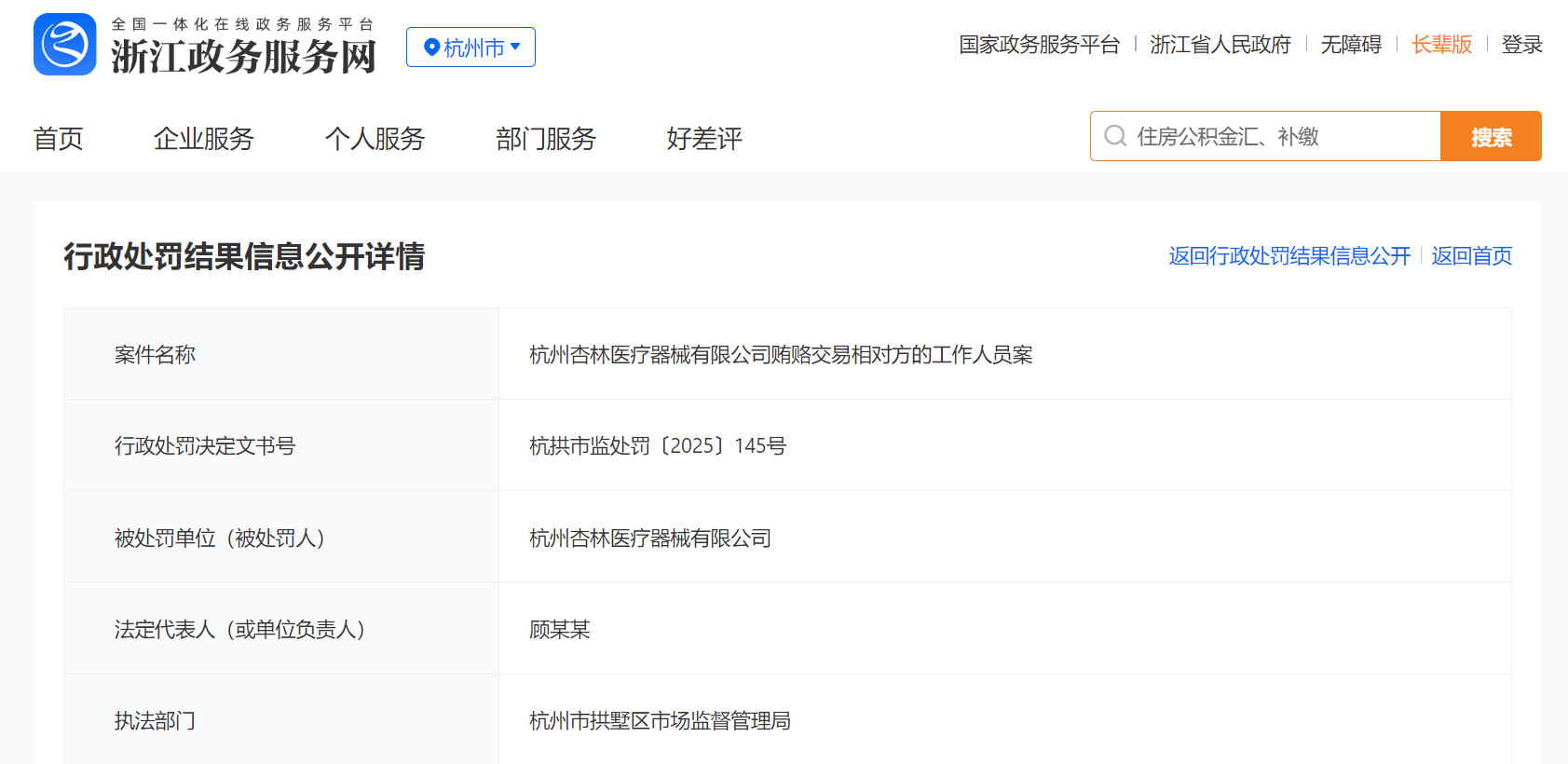Viewport: 1568px width, 764px height.
Task: Click 返回首页 link
Action: click(1472, 256)
